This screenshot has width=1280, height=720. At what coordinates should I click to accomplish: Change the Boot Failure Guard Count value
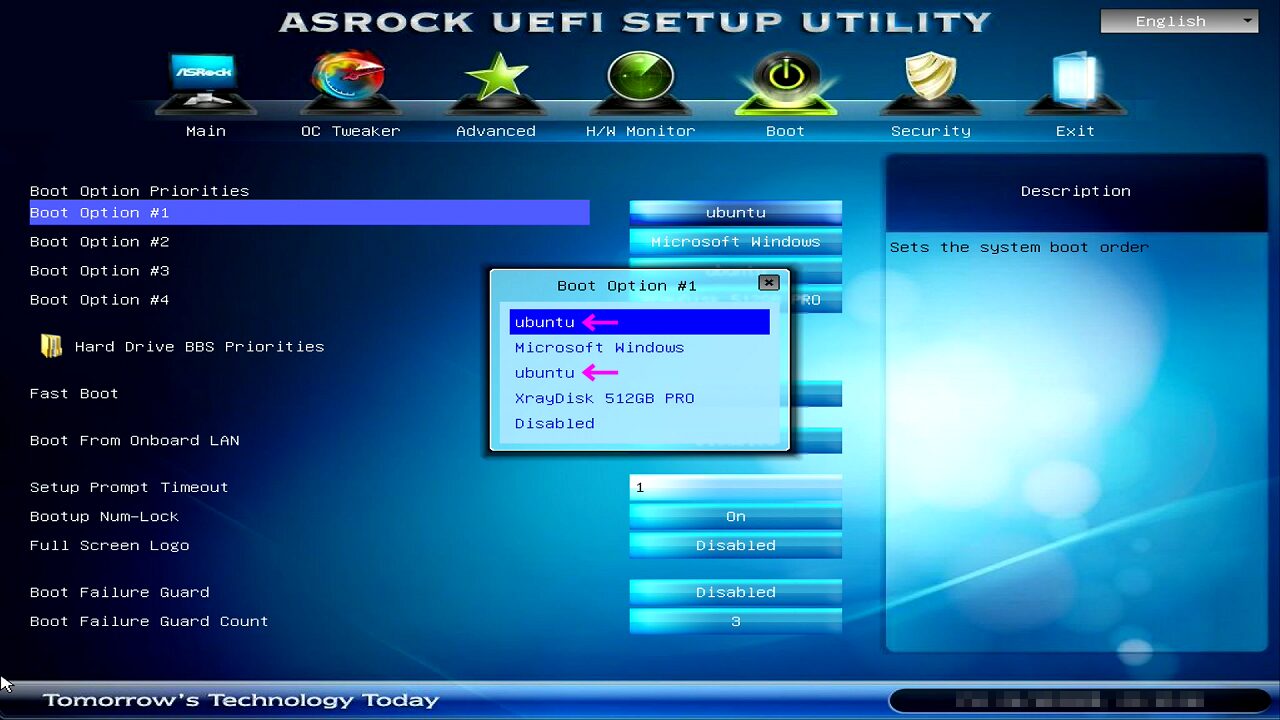(736, 621)
